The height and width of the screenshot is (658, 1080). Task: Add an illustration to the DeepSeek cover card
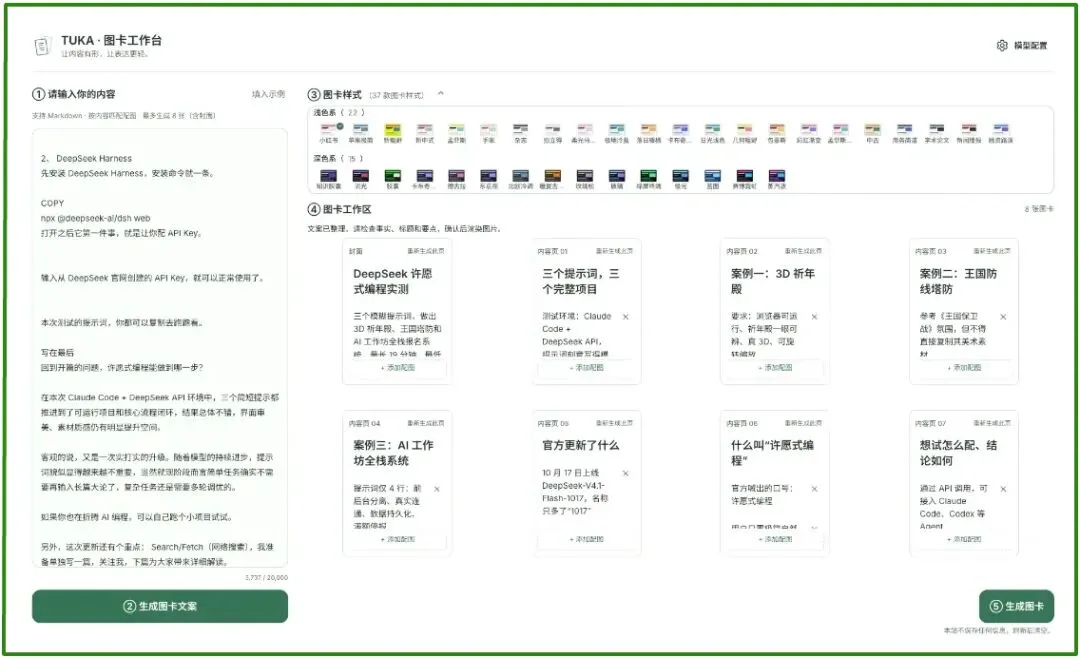[x=397, y=367]
